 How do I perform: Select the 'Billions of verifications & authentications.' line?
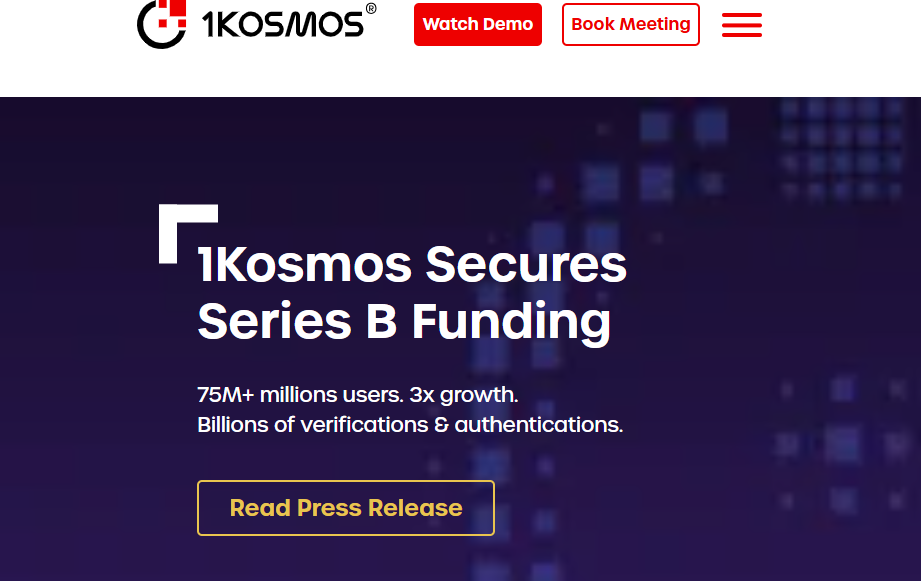pyautogui.click(x=410, y=425)
